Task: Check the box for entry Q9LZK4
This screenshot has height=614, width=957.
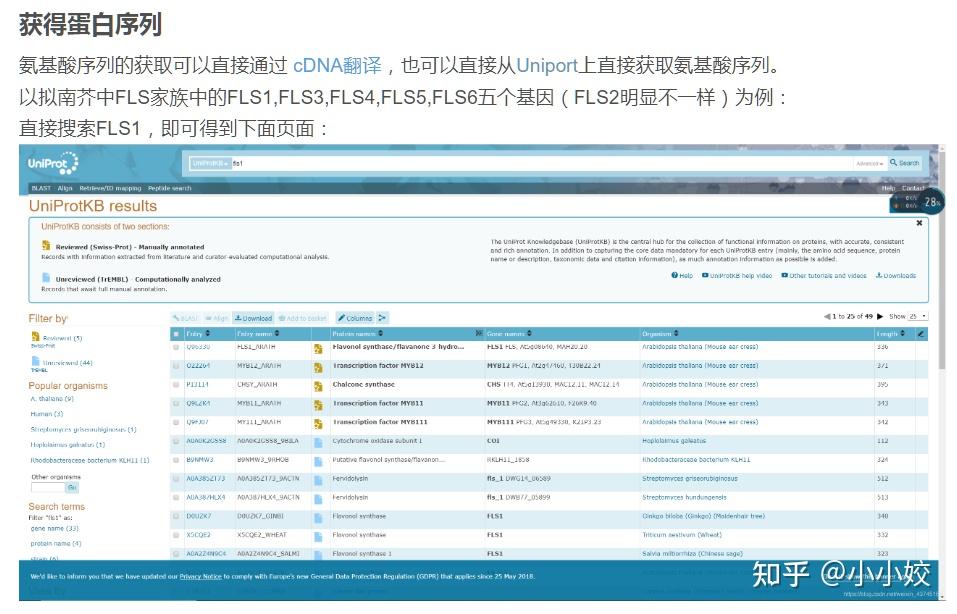Action: (x=176, y=403)
